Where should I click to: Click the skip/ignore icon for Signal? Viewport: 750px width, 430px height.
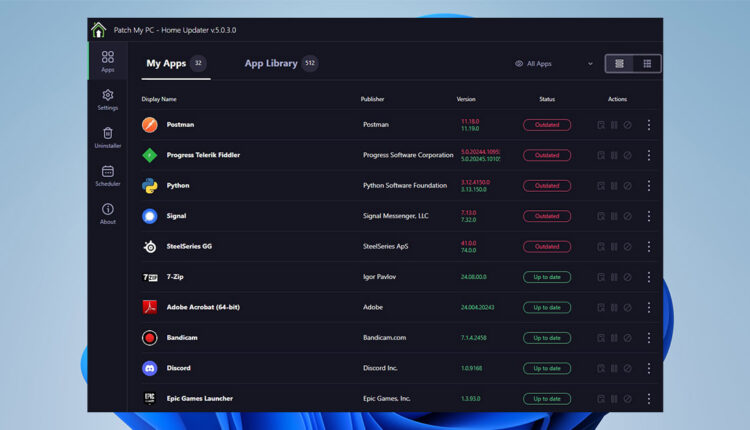click(627, 216)
